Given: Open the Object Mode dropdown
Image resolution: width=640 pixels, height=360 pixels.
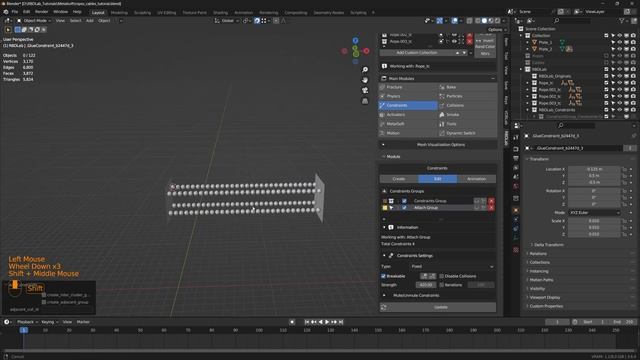Looking at the screenshot, I should (33, 20).
